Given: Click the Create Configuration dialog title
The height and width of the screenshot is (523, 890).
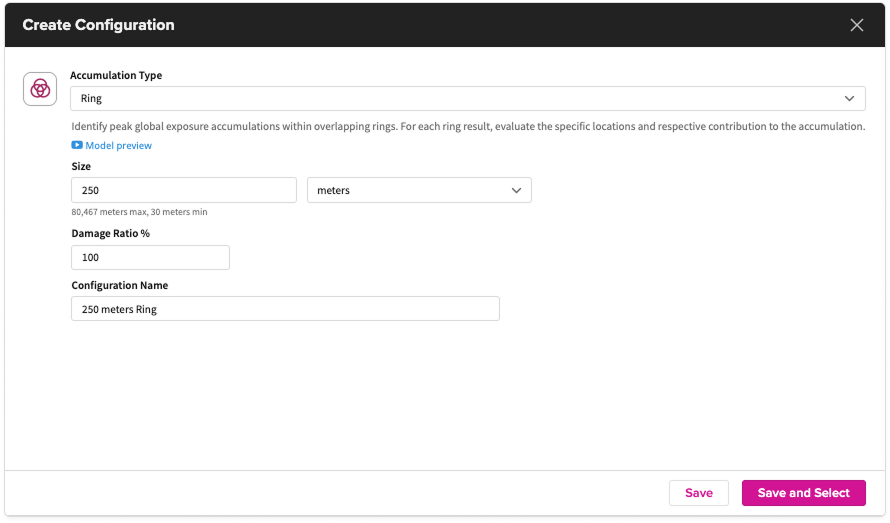Looking at the screenshot, I should 98,25.
